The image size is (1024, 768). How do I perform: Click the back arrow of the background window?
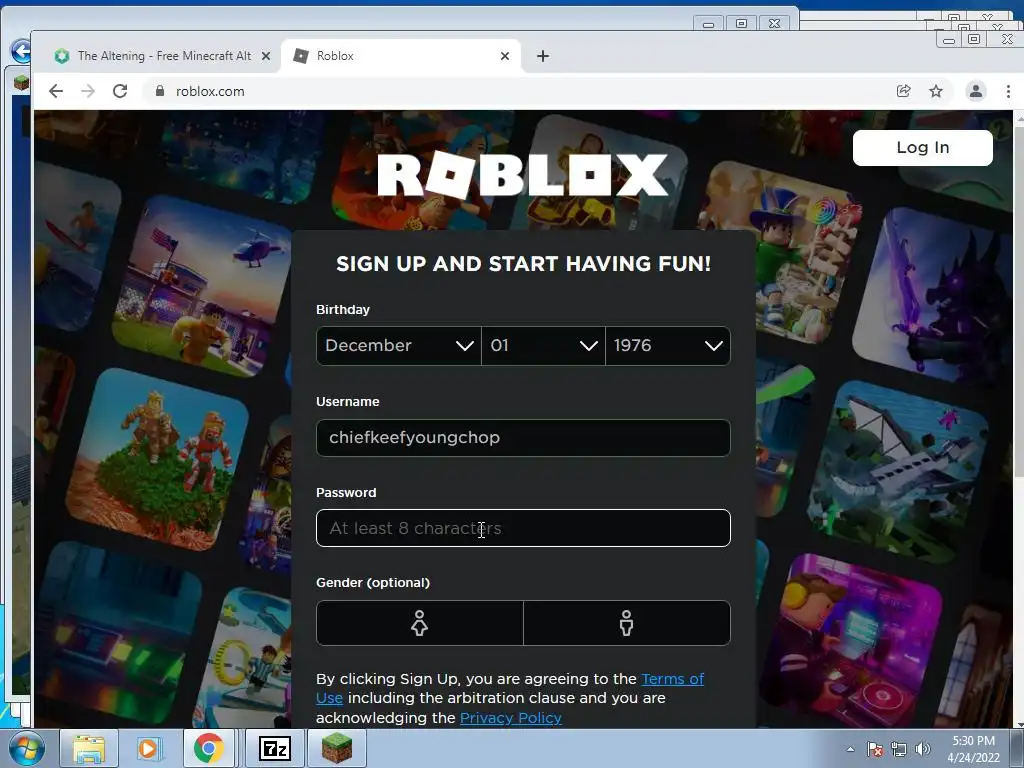pos(20,50)
